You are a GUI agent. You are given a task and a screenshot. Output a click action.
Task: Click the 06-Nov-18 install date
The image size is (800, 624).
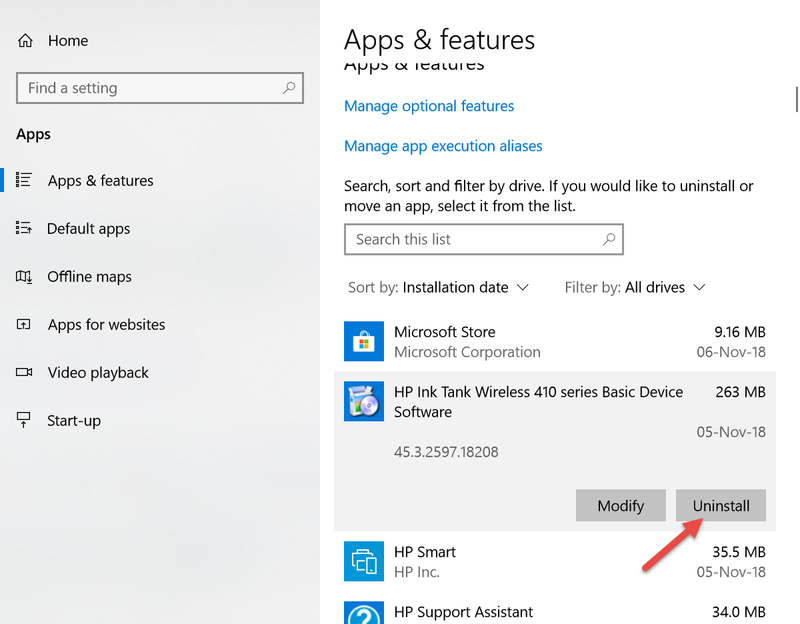click(731, 352)
